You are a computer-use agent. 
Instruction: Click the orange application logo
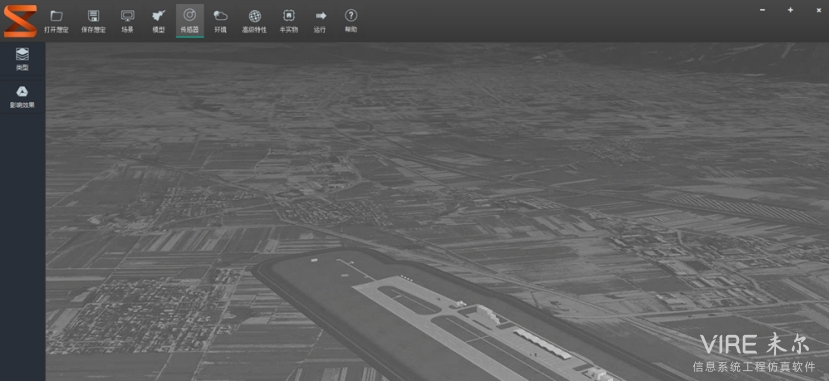coord(20,21)
